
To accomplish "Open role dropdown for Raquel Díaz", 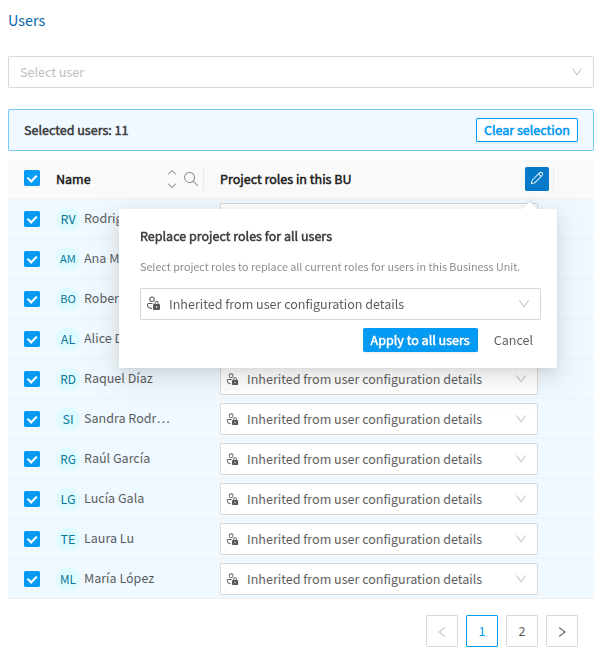I will point(379,379).
